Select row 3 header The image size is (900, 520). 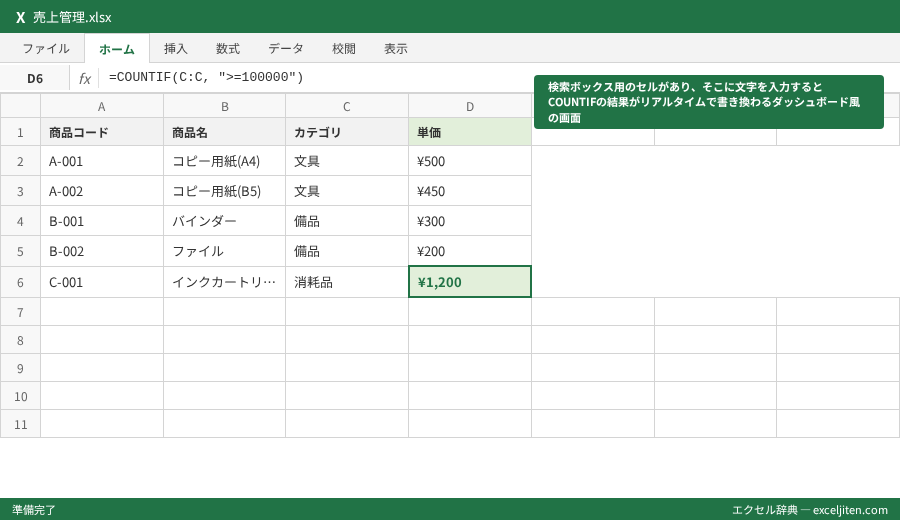click(x=20, y=191)
